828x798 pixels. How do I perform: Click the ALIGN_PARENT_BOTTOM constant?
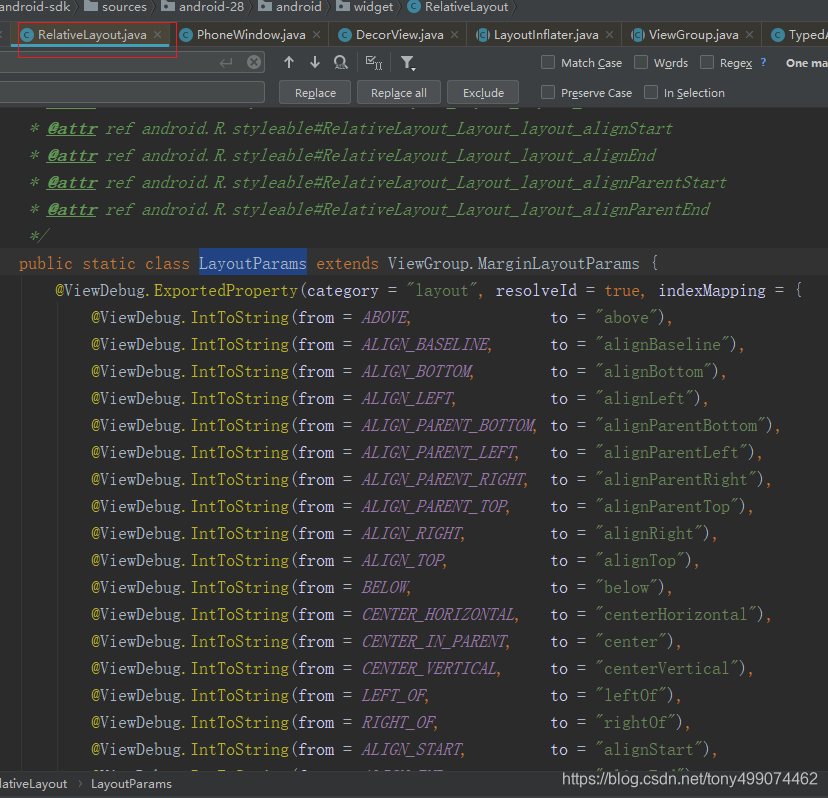[448, 425]
